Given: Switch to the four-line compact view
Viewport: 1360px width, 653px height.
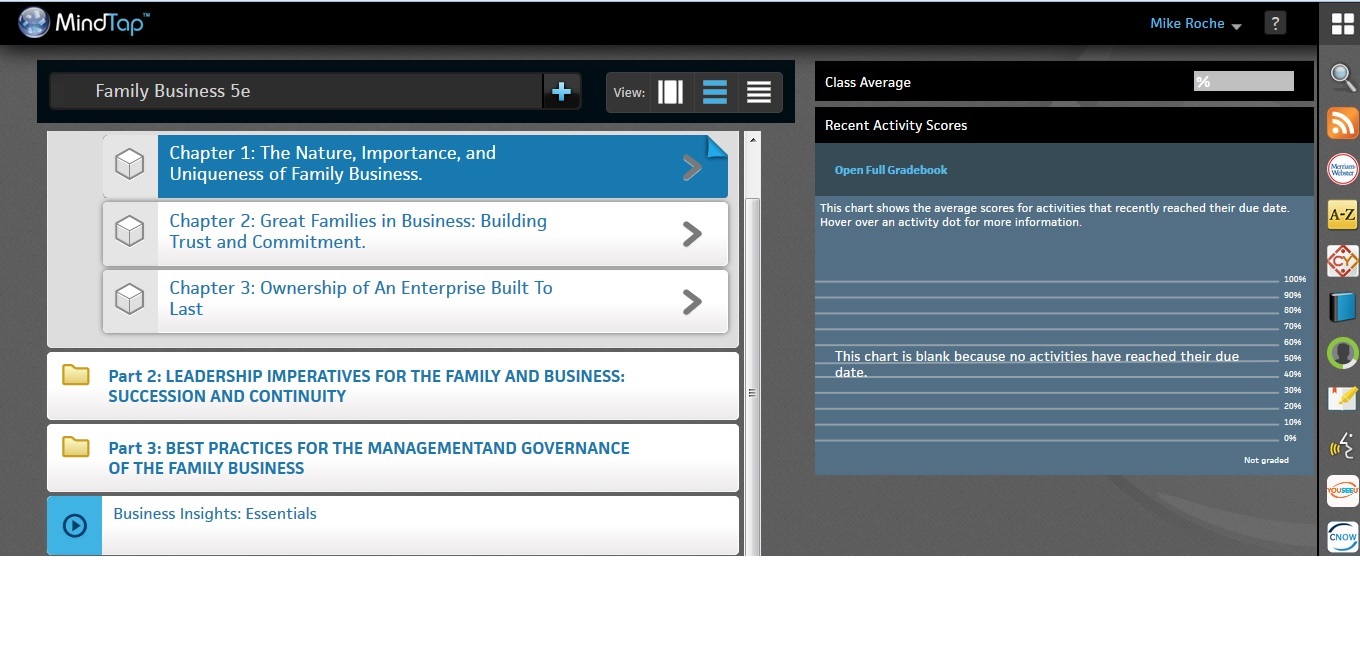Looking at the screenshot, I should pos(759,92).
